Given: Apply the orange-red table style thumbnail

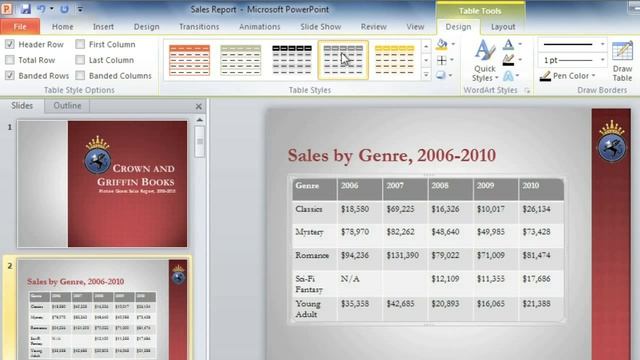Looking at the screenshot, I should [189, 60].
